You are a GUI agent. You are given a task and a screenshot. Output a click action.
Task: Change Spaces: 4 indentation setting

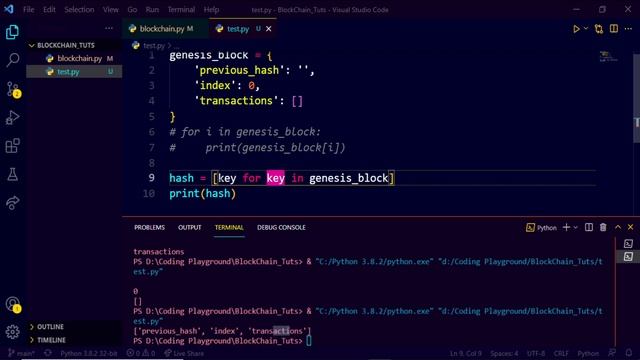pyautogui.click(x=504, y=353)
